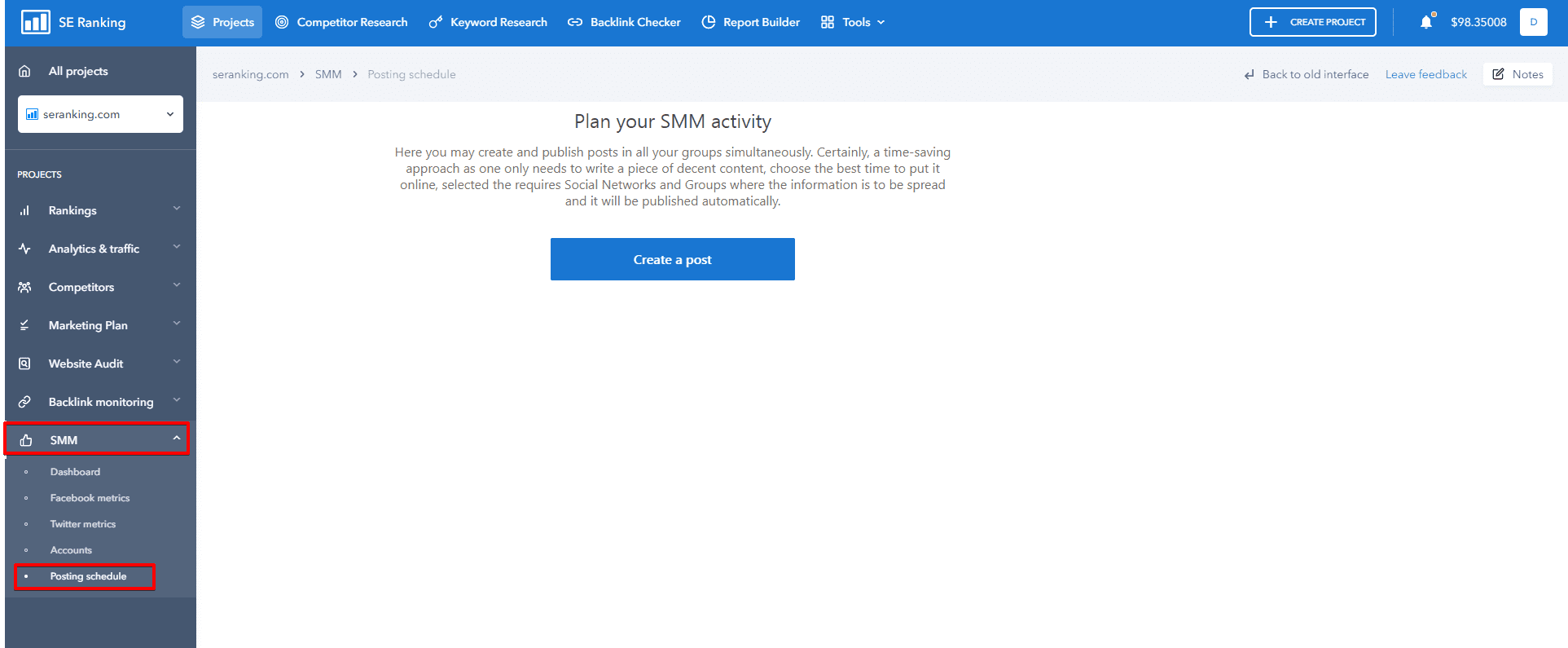Click the Create a post button

pyautogui.click(x=673, y=259)
